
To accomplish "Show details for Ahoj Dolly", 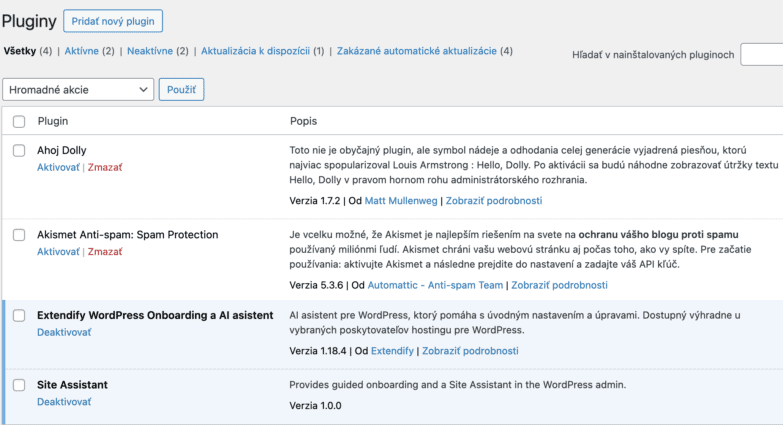I will click(494, 201).
